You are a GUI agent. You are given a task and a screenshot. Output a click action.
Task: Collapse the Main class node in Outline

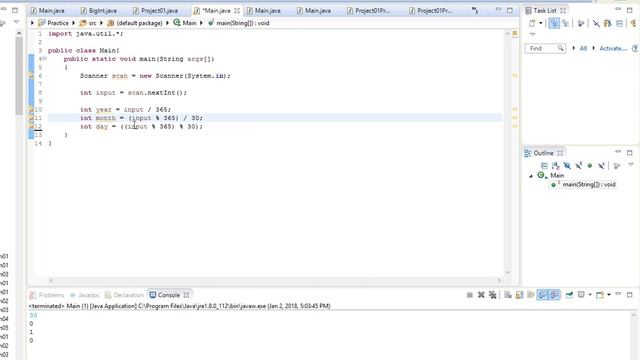[x=531, y=176]
